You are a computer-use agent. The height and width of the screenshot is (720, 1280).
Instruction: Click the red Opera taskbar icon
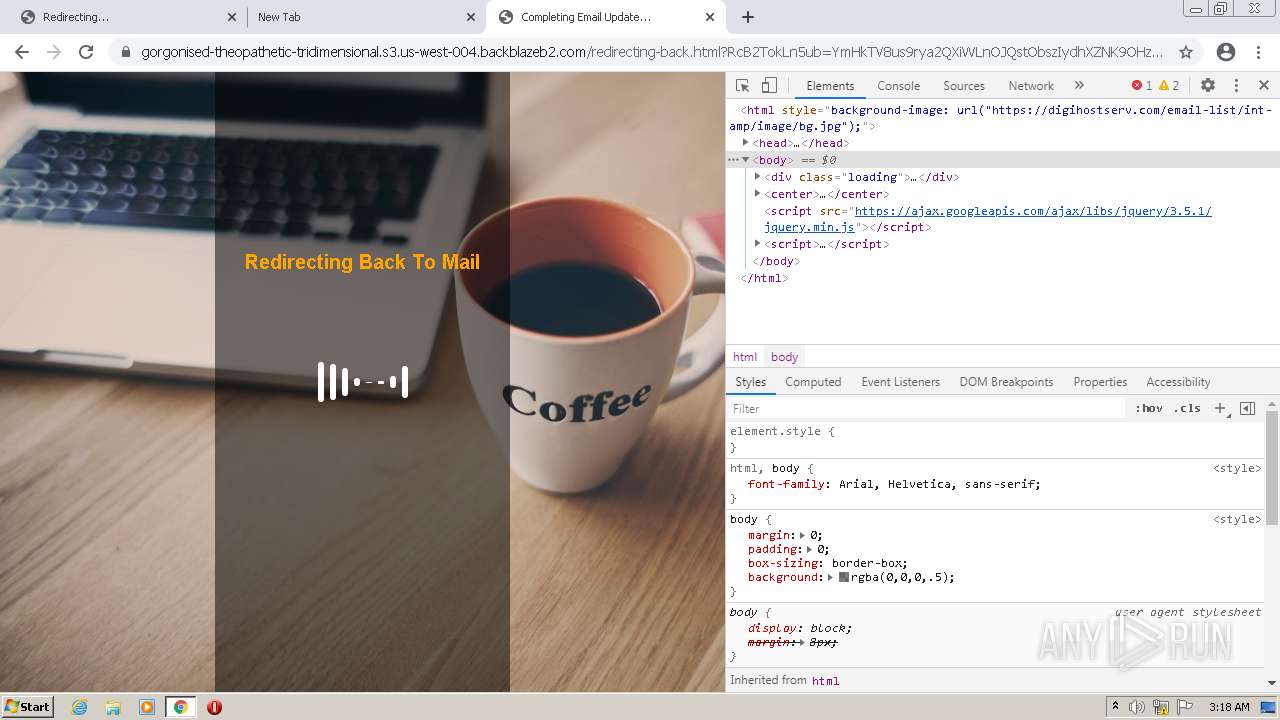click(x=214, y=707)
